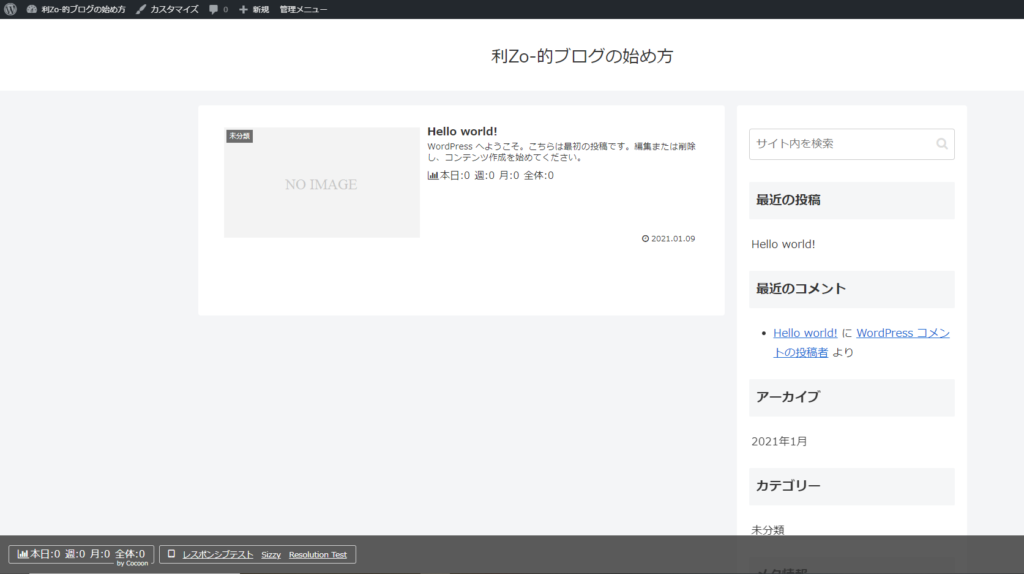The height and width of the screenshot is (574, 1024).
Task: Focus the サイト内を検索 search field
Action: click(840, 144)
